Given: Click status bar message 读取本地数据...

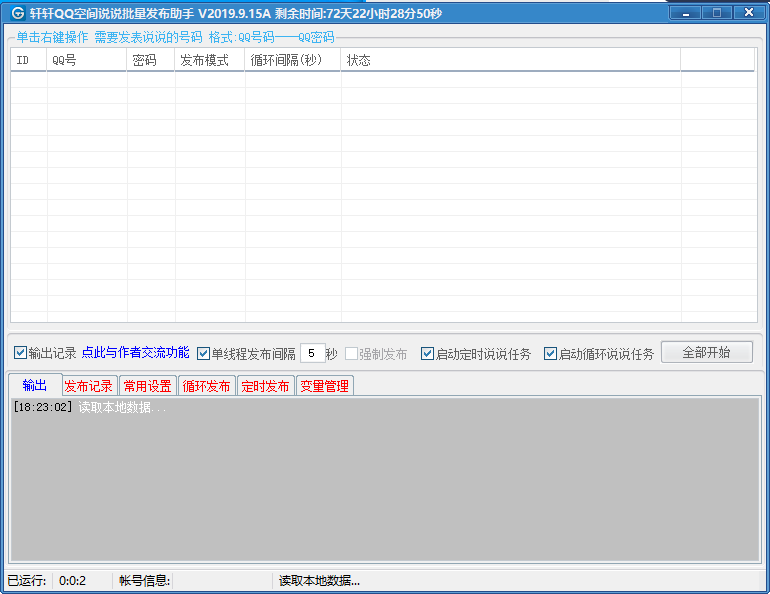Looking at the screenshot, I should coord(319,581).
